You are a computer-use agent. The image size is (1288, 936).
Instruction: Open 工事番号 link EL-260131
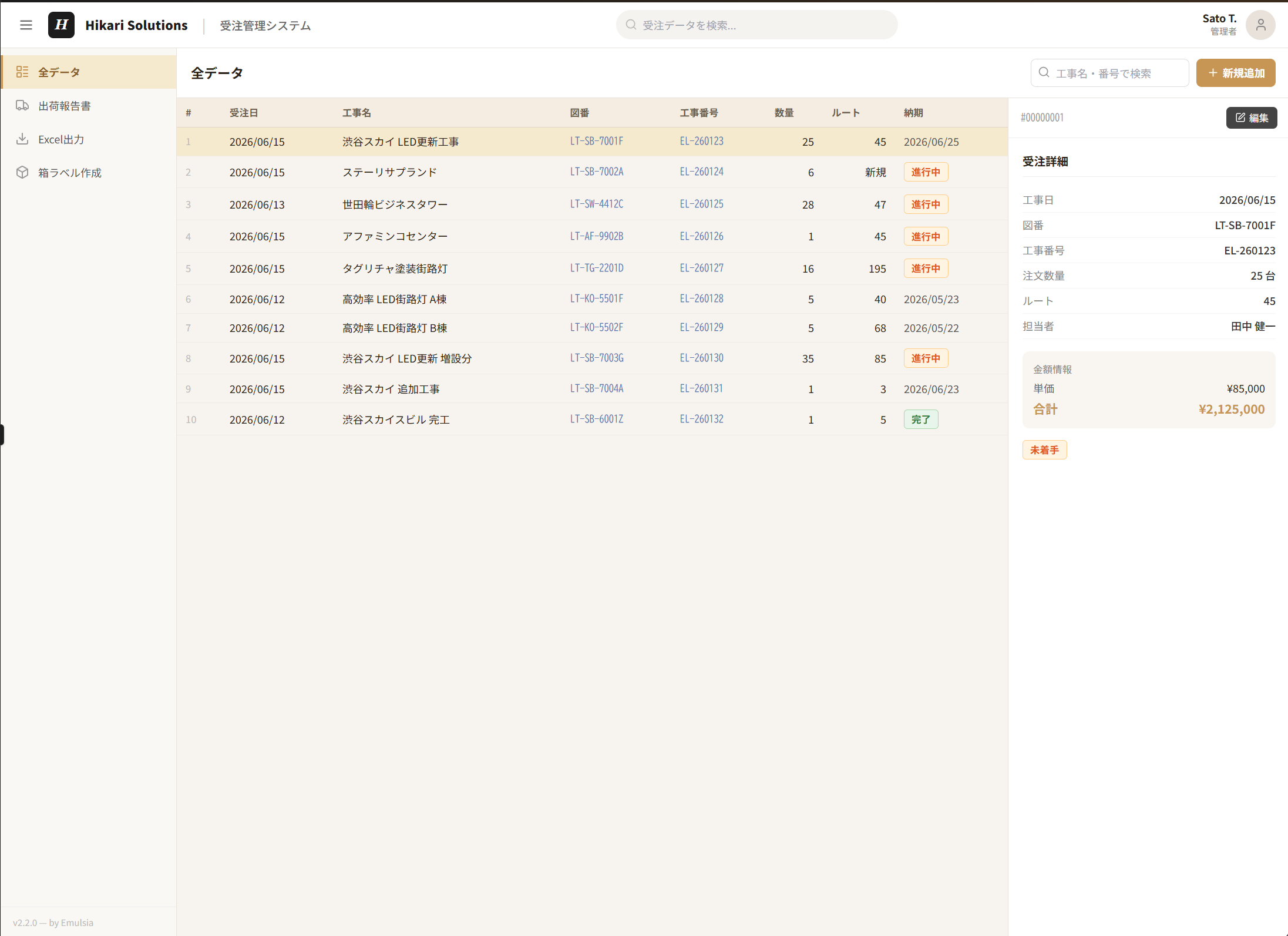click(702, 389)
